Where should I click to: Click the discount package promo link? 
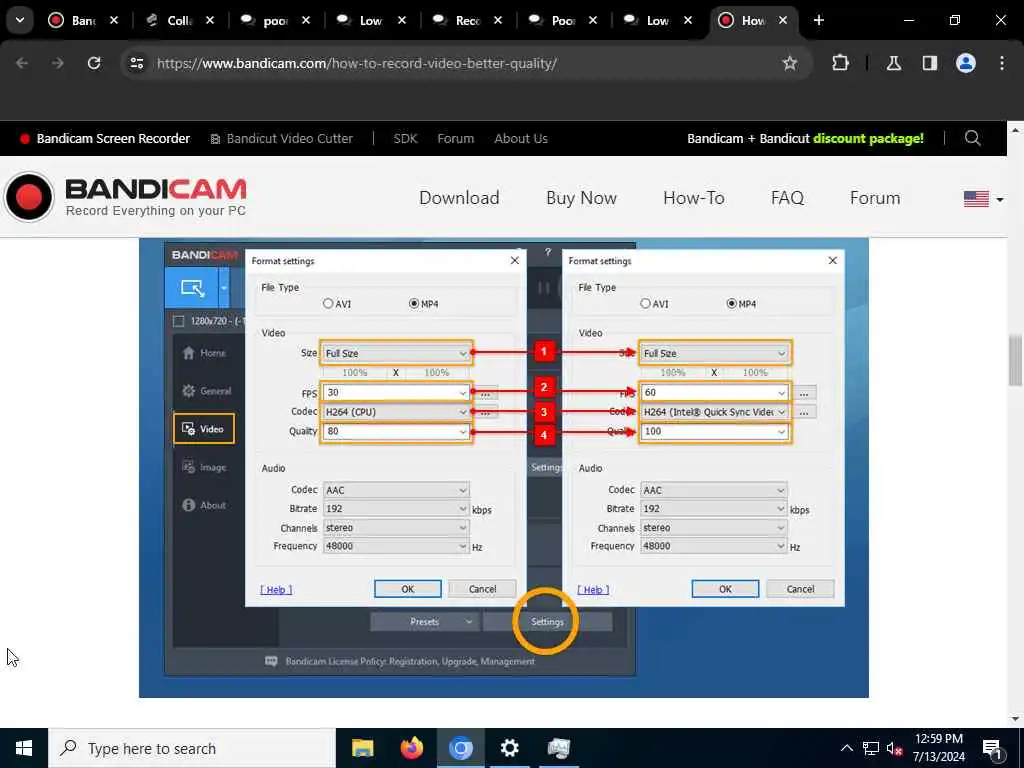pos(805,138)
